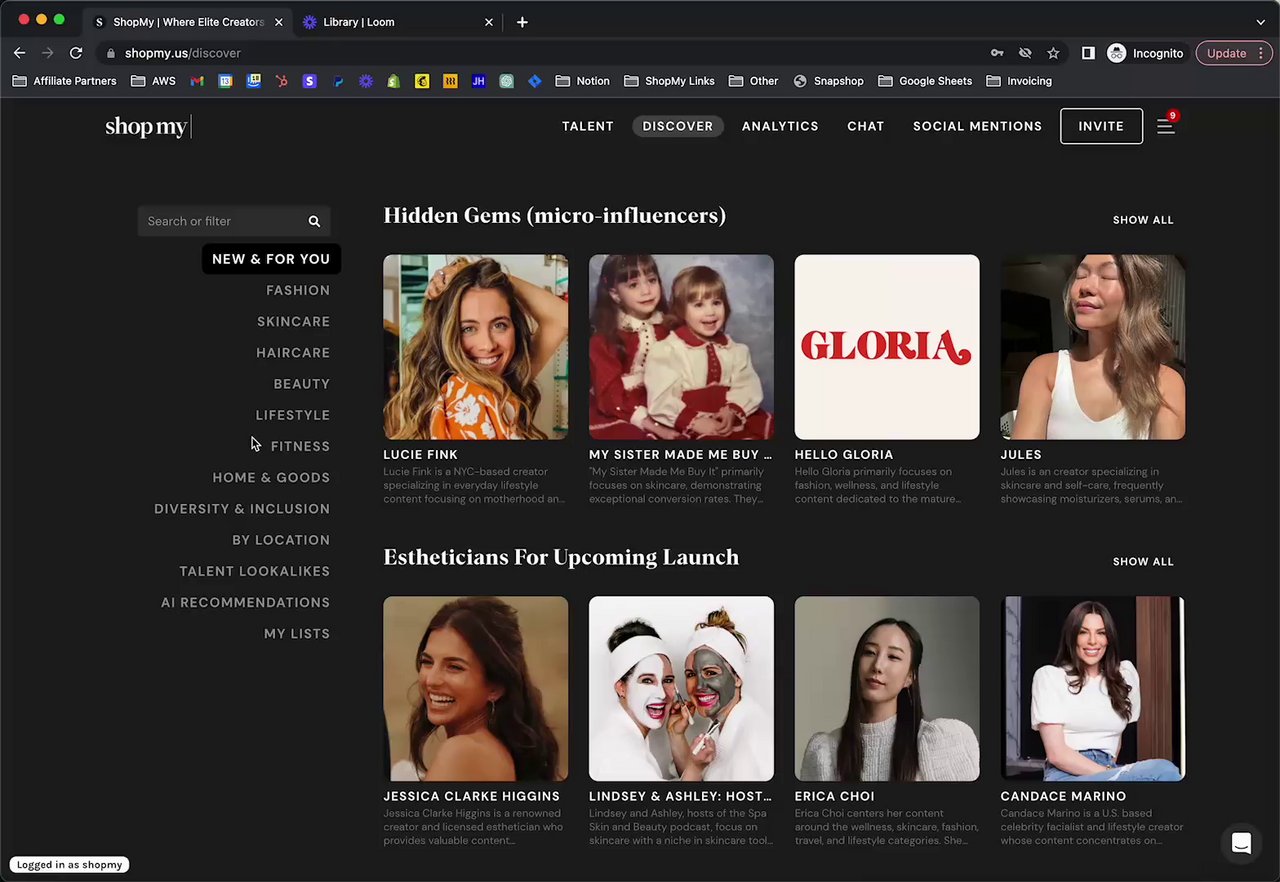Open the PayPal bookmark icon
The width and height of the screenshot is (1280, 882).
click(x=338, y=81)
